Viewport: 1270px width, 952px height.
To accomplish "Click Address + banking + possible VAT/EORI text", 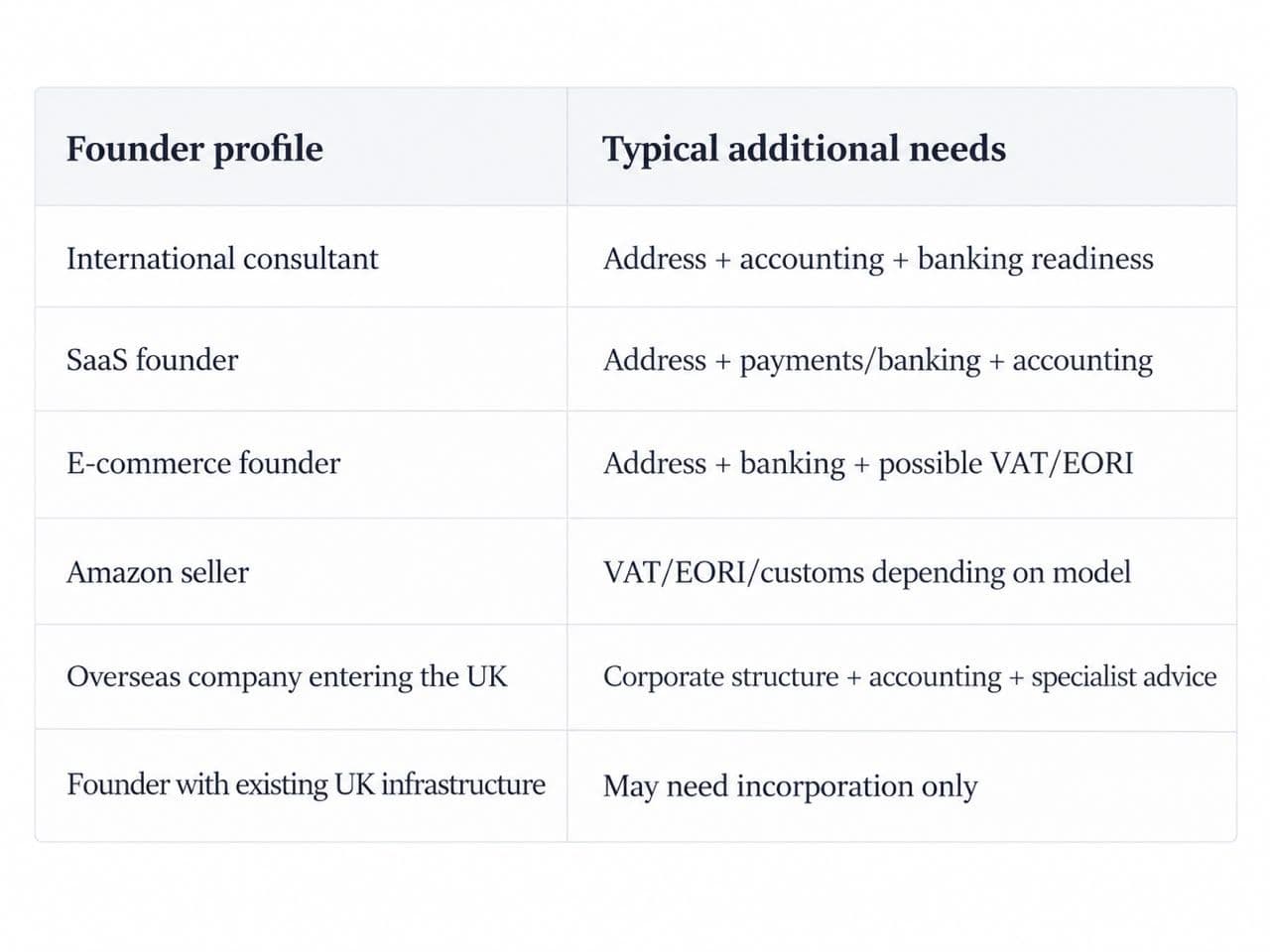I will point(868,463).
